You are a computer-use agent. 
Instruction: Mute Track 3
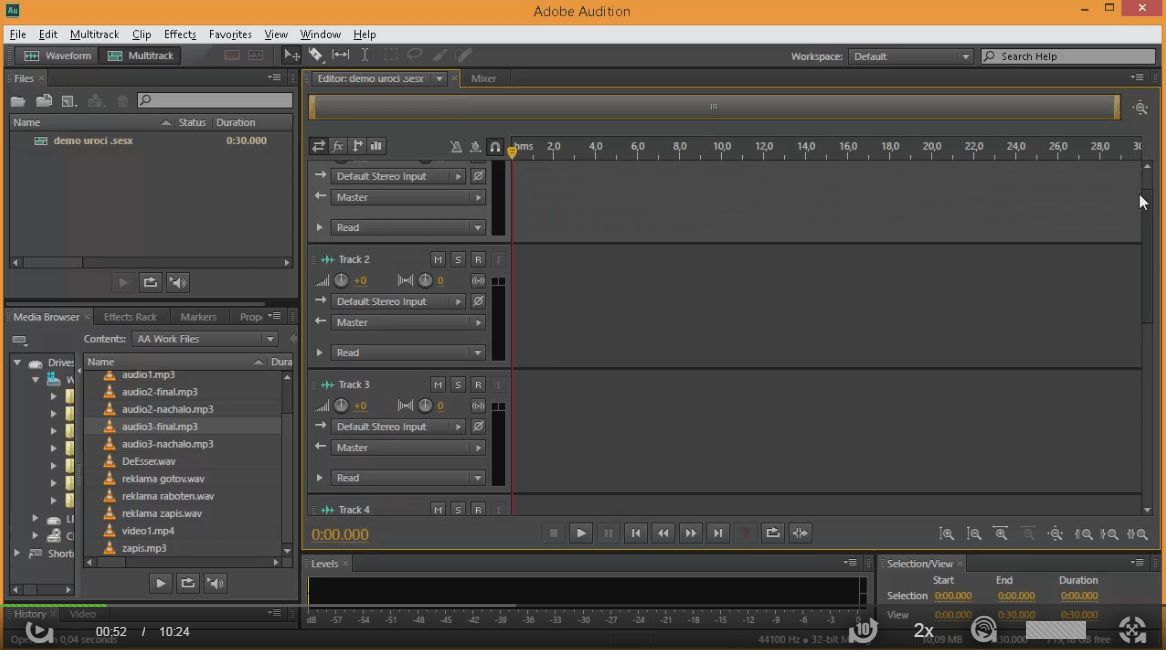[x=438, y=384]
